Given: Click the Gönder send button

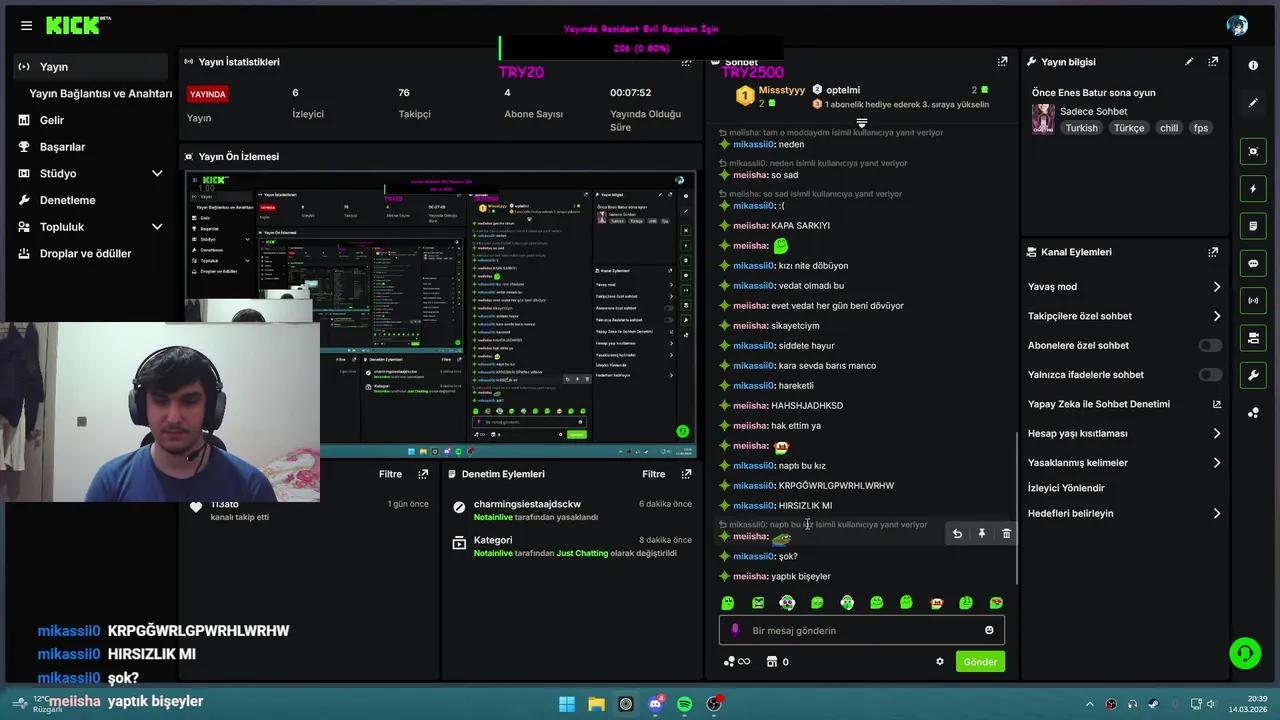Looking at the screenshot, I should click(980, 662).
